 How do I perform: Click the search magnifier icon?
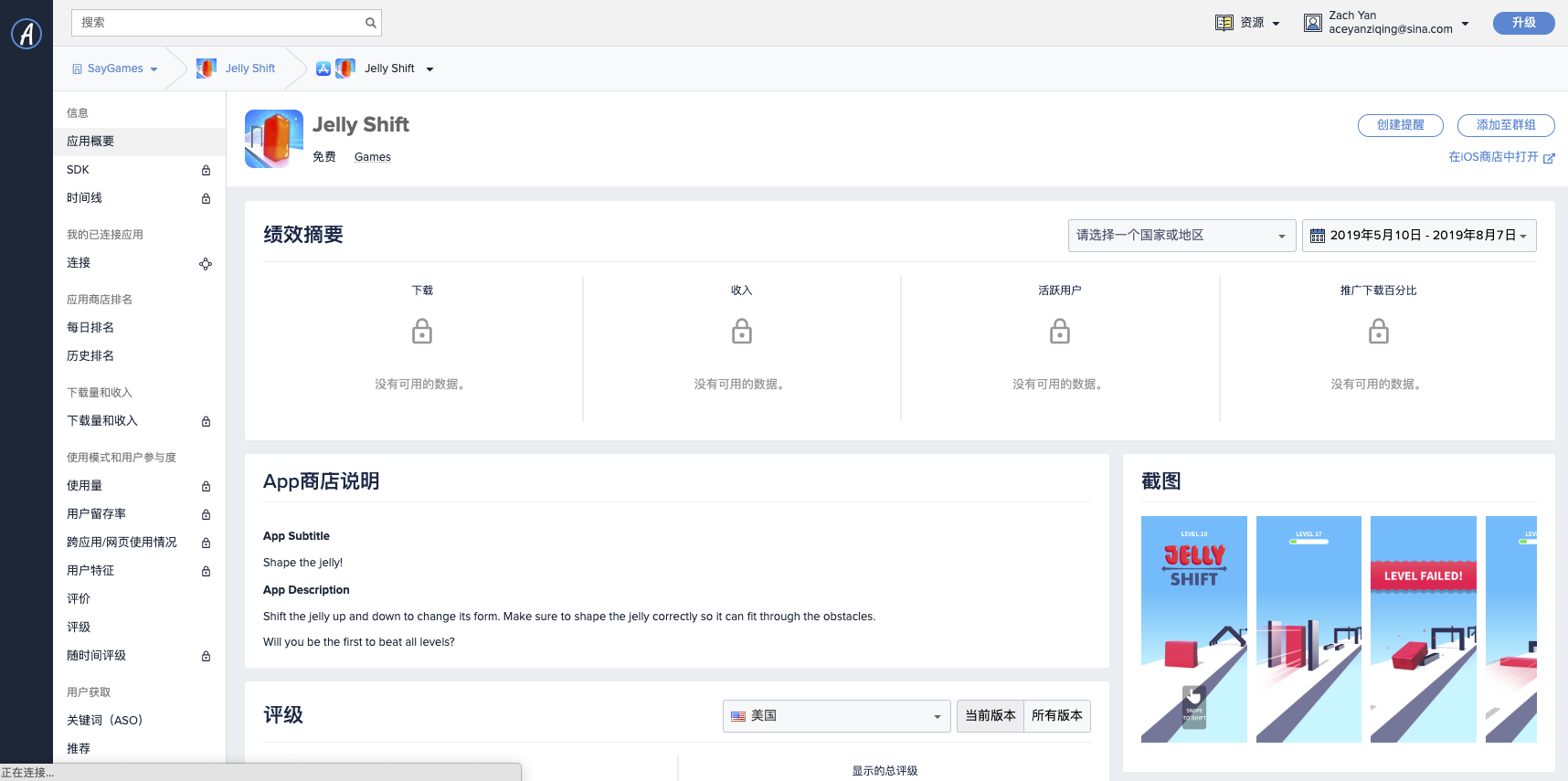pos(370,23)
